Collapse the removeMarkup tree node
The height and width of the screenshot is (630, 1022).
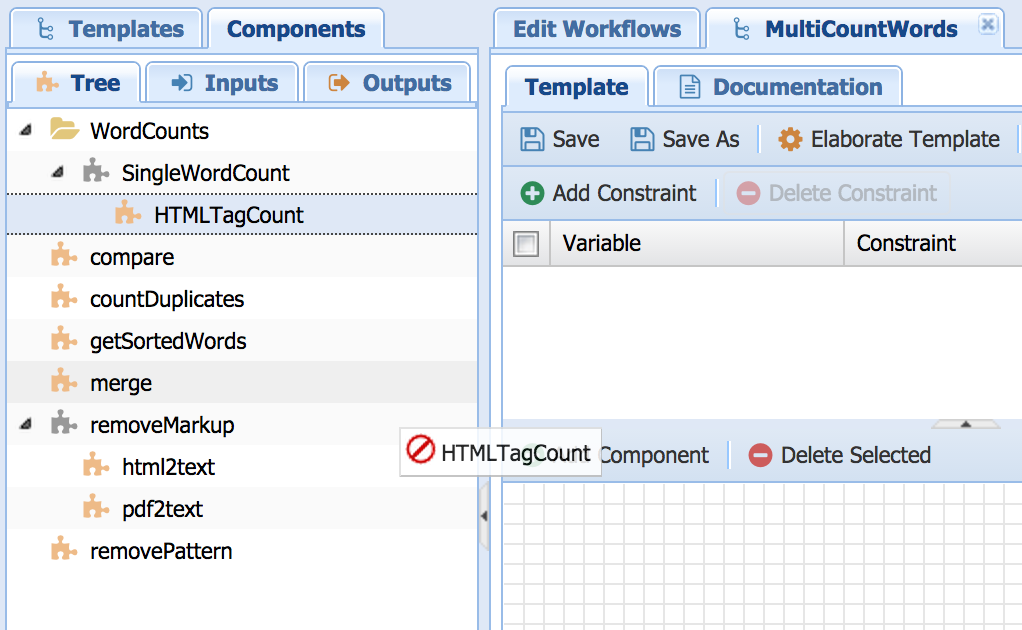[26, 425]
